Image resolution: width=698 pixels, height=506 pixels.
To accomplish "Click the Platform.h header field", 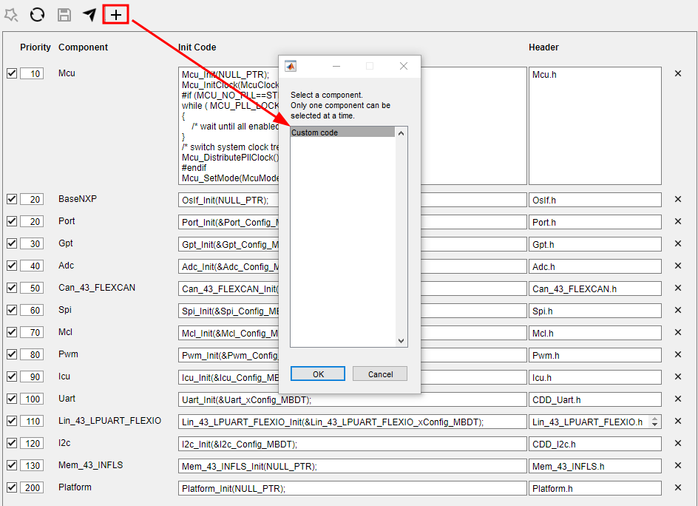I will tap(595, 488).
